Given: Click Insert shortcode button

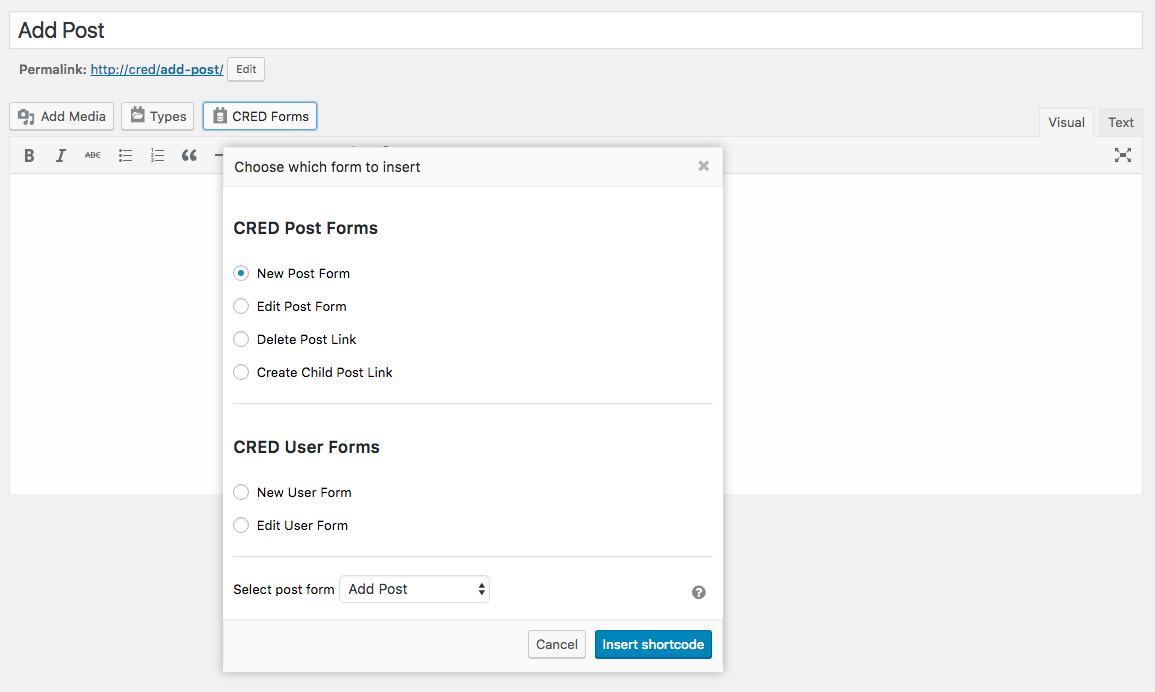Looking at the screenshot, I should click(x=653, y=644).
